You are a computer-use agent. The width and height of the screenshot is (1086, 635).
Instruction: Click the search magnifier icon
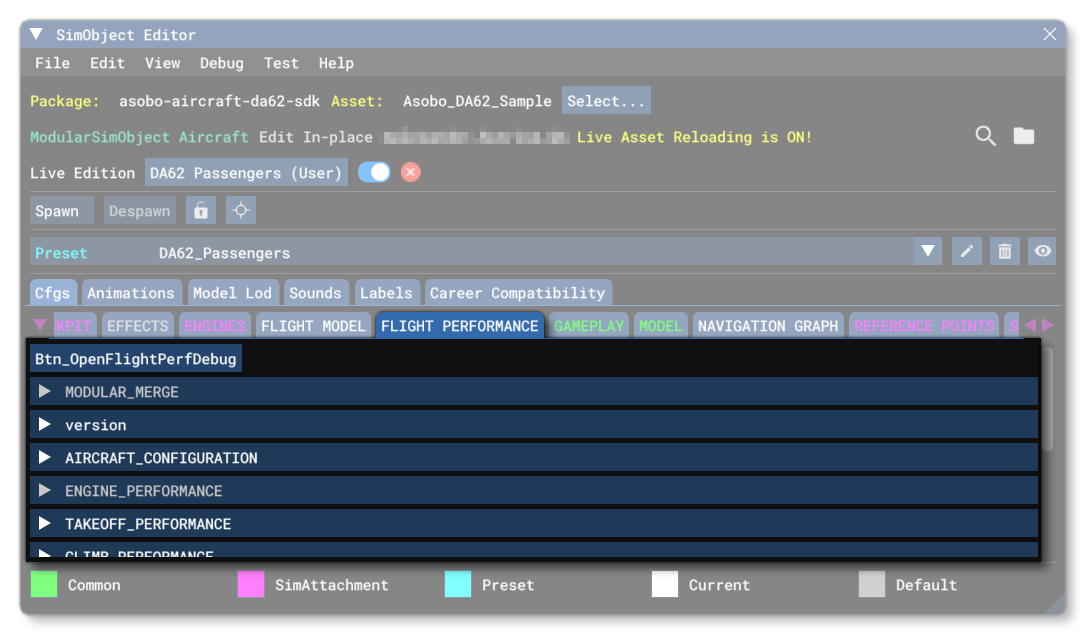(985, 136)
